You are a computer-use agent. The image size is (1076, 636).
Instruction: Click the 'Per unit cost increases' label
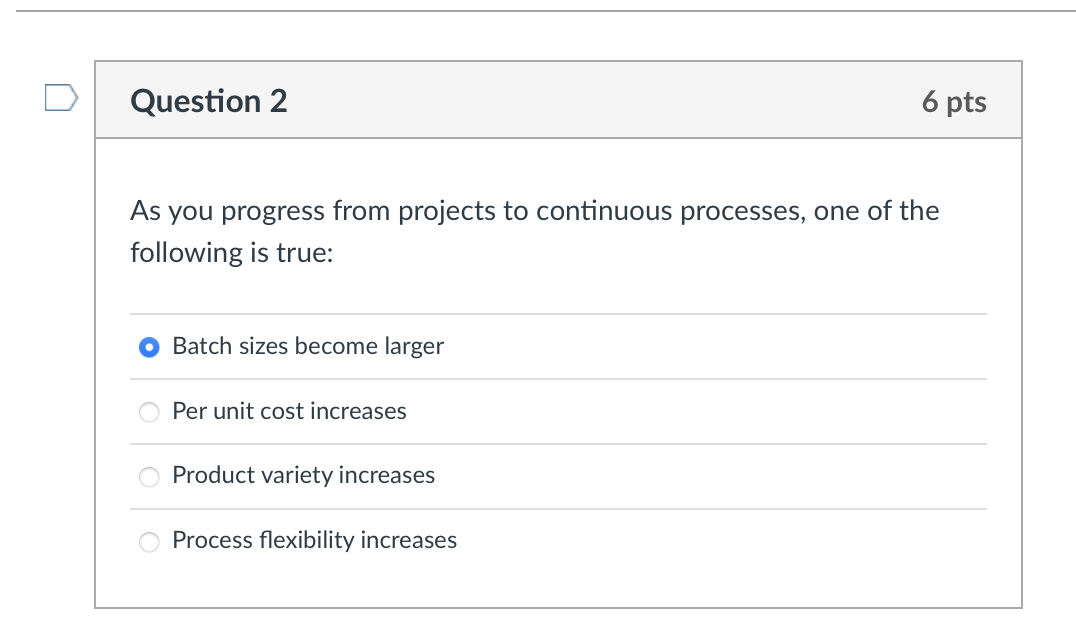coord(289,411)
